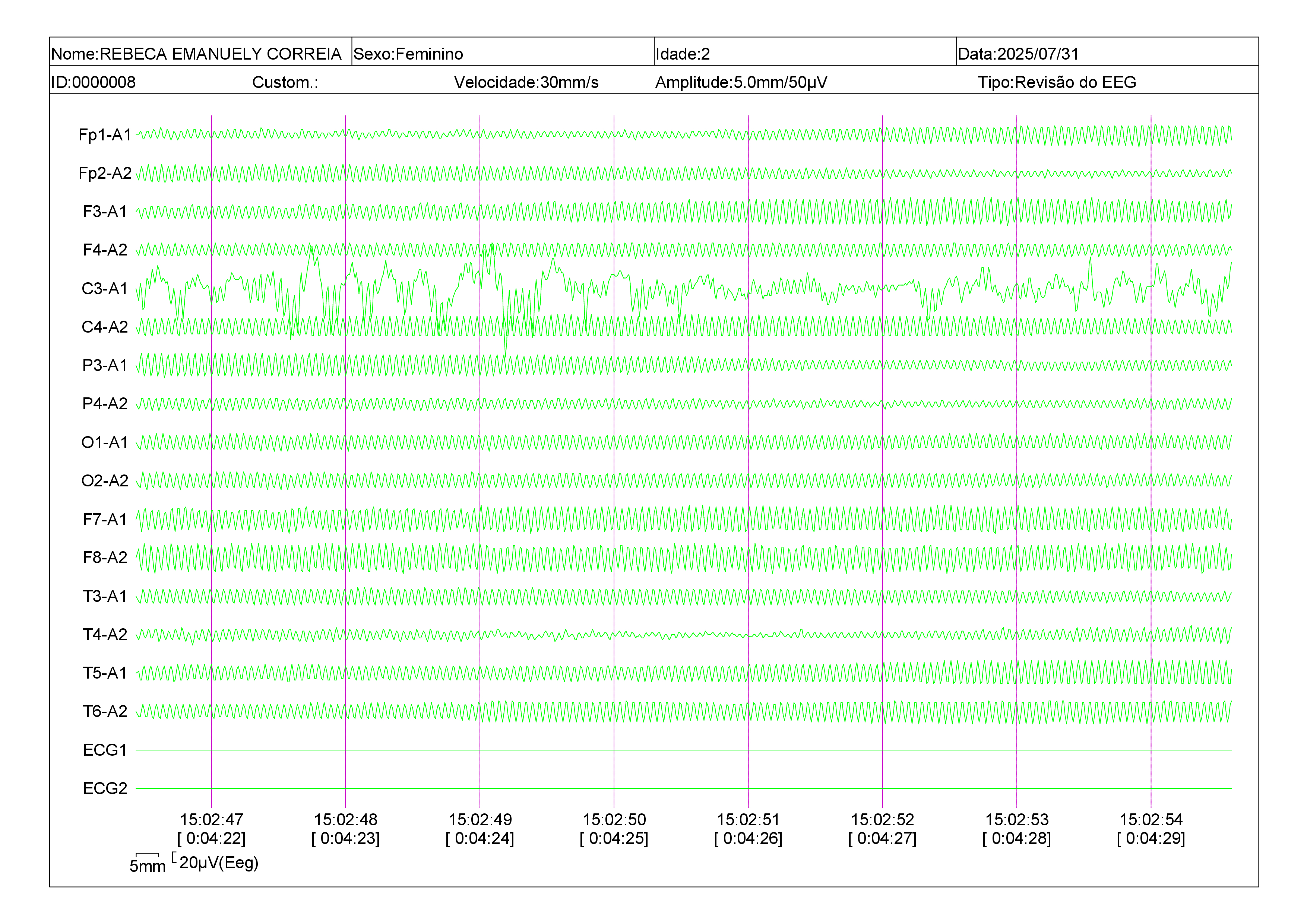Viewport: 1307px width, 924px height.
Task: Click the elapsed time '[ 0:04:25]'
Action: point(614,839)
